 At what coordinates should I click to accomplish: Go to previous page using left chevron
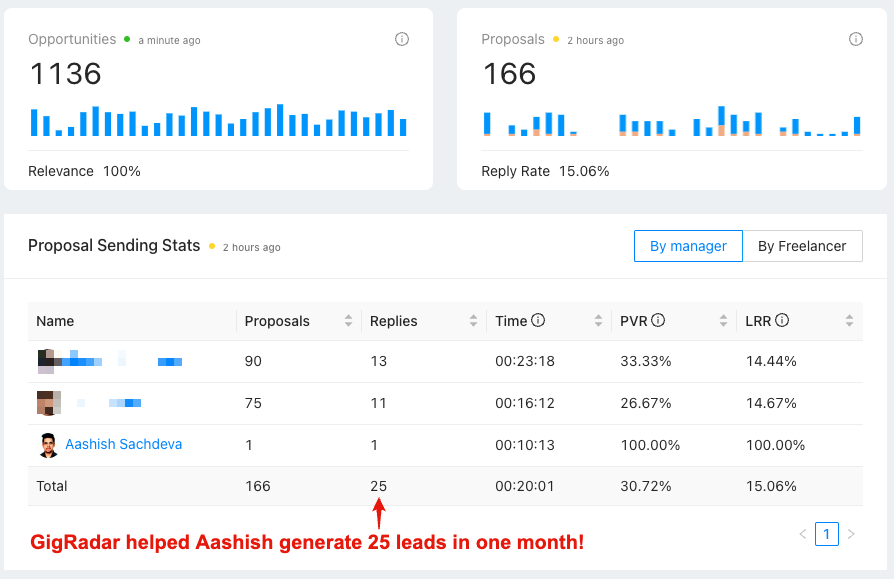click(803, 534)
